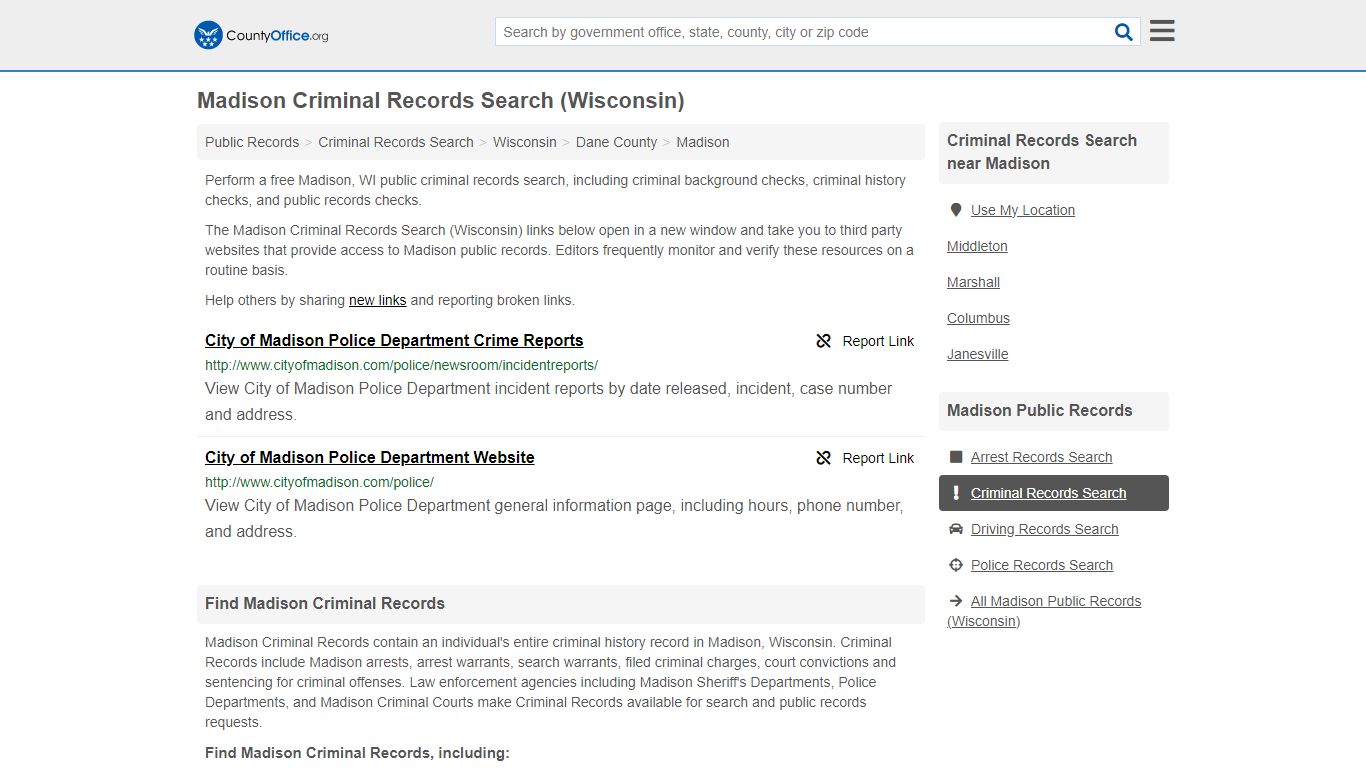Screen dimensions: 1366x768
Task: Open the Janesville nearby city link
Action: 978,354
